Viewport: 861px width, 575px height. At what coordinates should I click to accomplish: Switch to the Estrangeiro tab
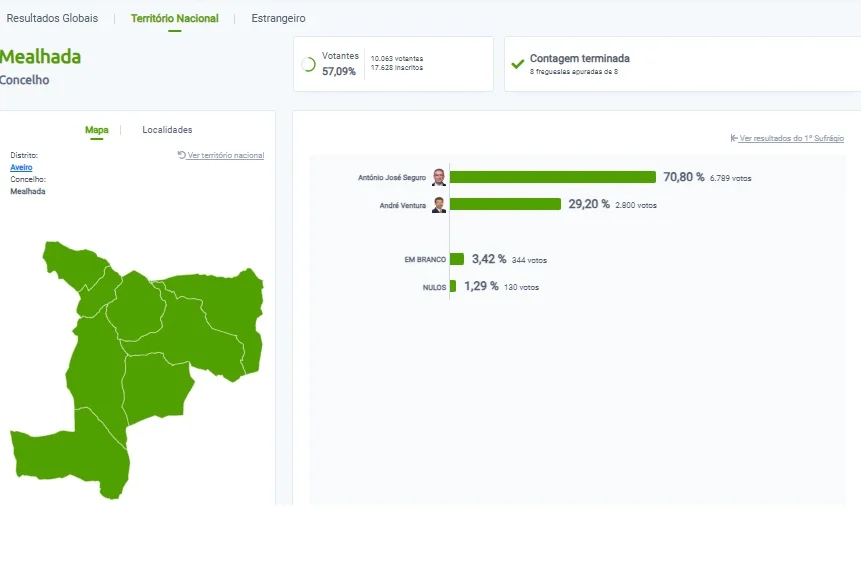pos(278,18)
